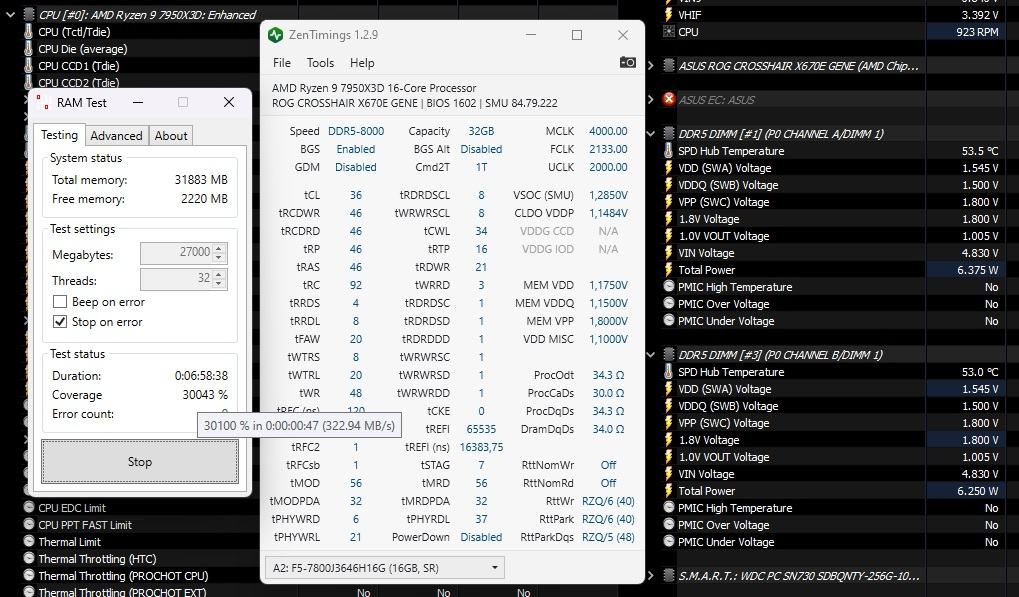Click status icon of DIMM #1 PMIC High Temperature
Viewport: 1019px width, 597px height.
(x=669, y=286)
